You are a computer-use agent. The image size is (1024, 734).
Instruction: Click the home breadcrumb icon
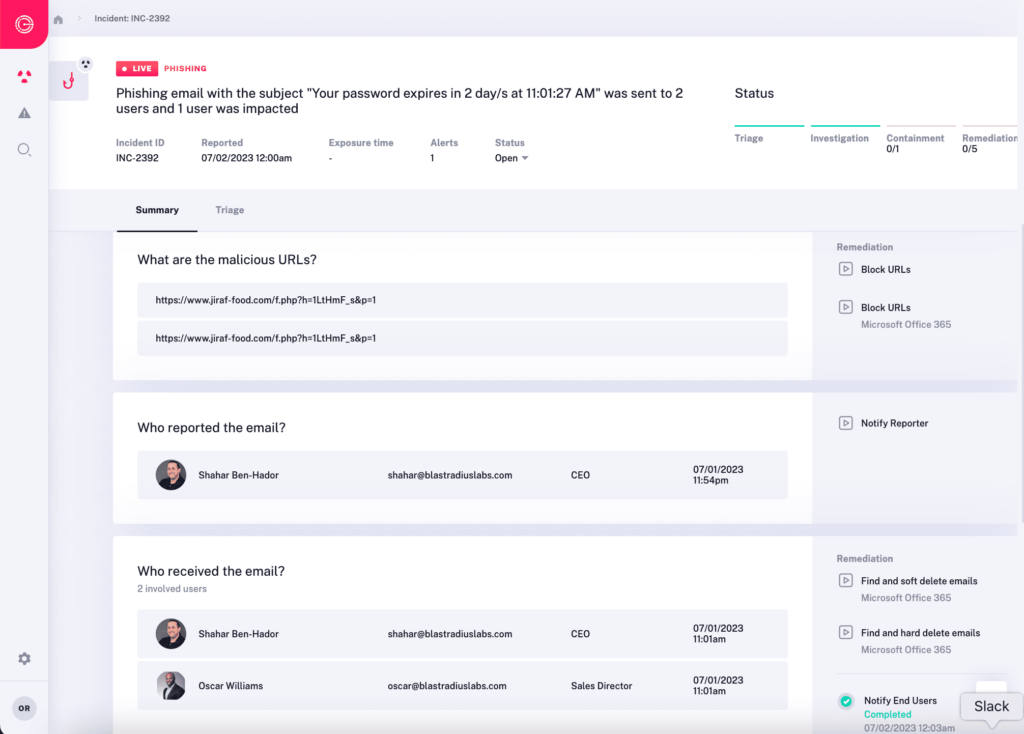coord(57,18)
